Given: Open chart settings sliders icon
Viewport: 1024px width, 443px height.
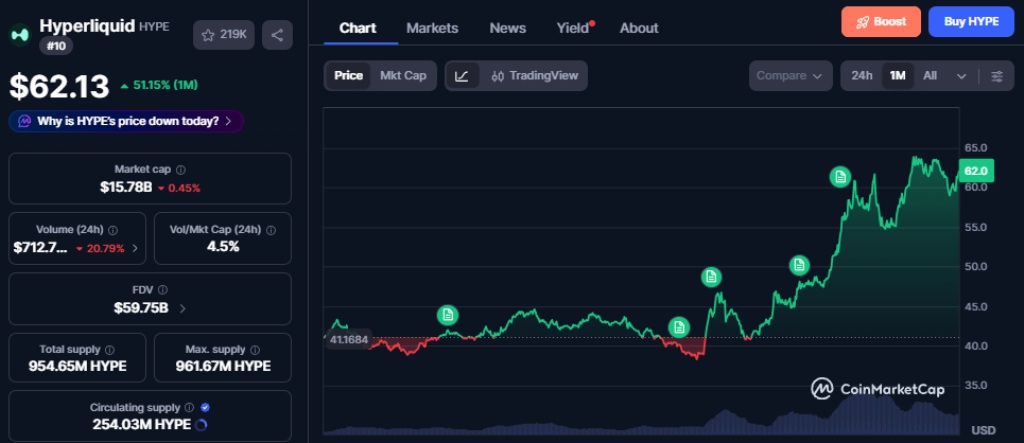Looking at the screenshot, I should click(997, 76).
